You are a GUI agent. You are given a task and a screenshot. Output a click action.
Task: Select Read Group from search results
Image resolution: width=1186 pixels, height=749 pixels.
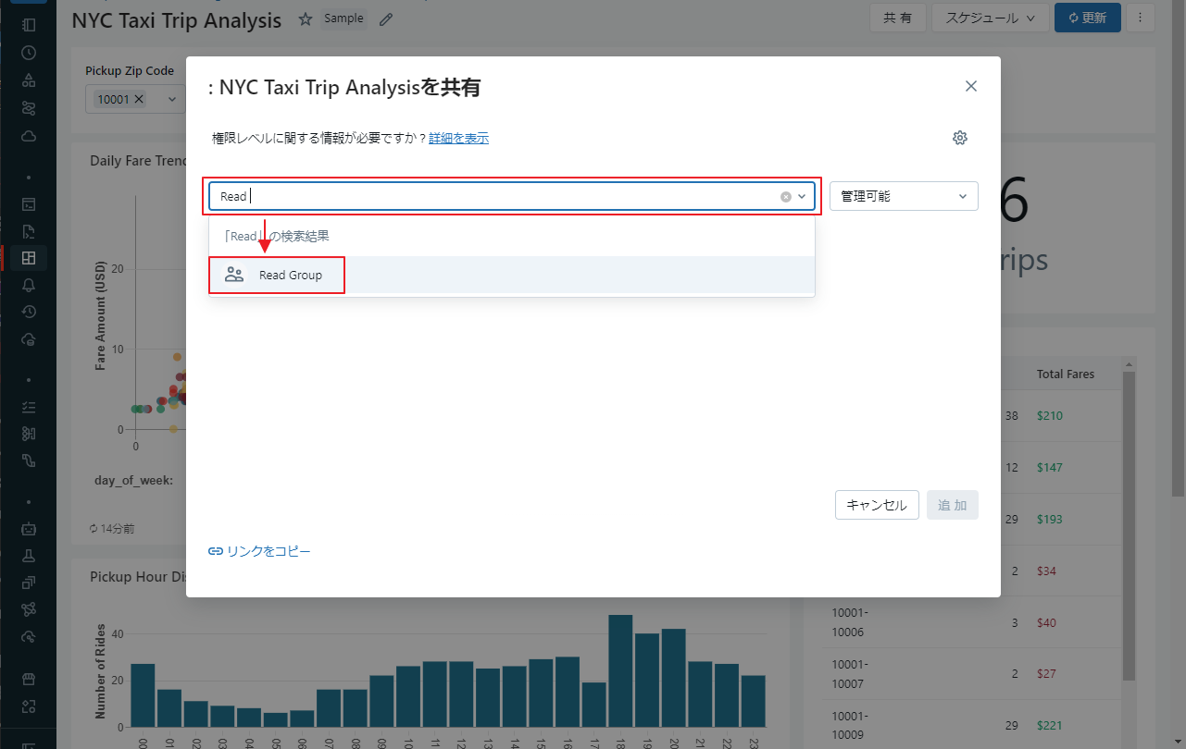point(290,275)
